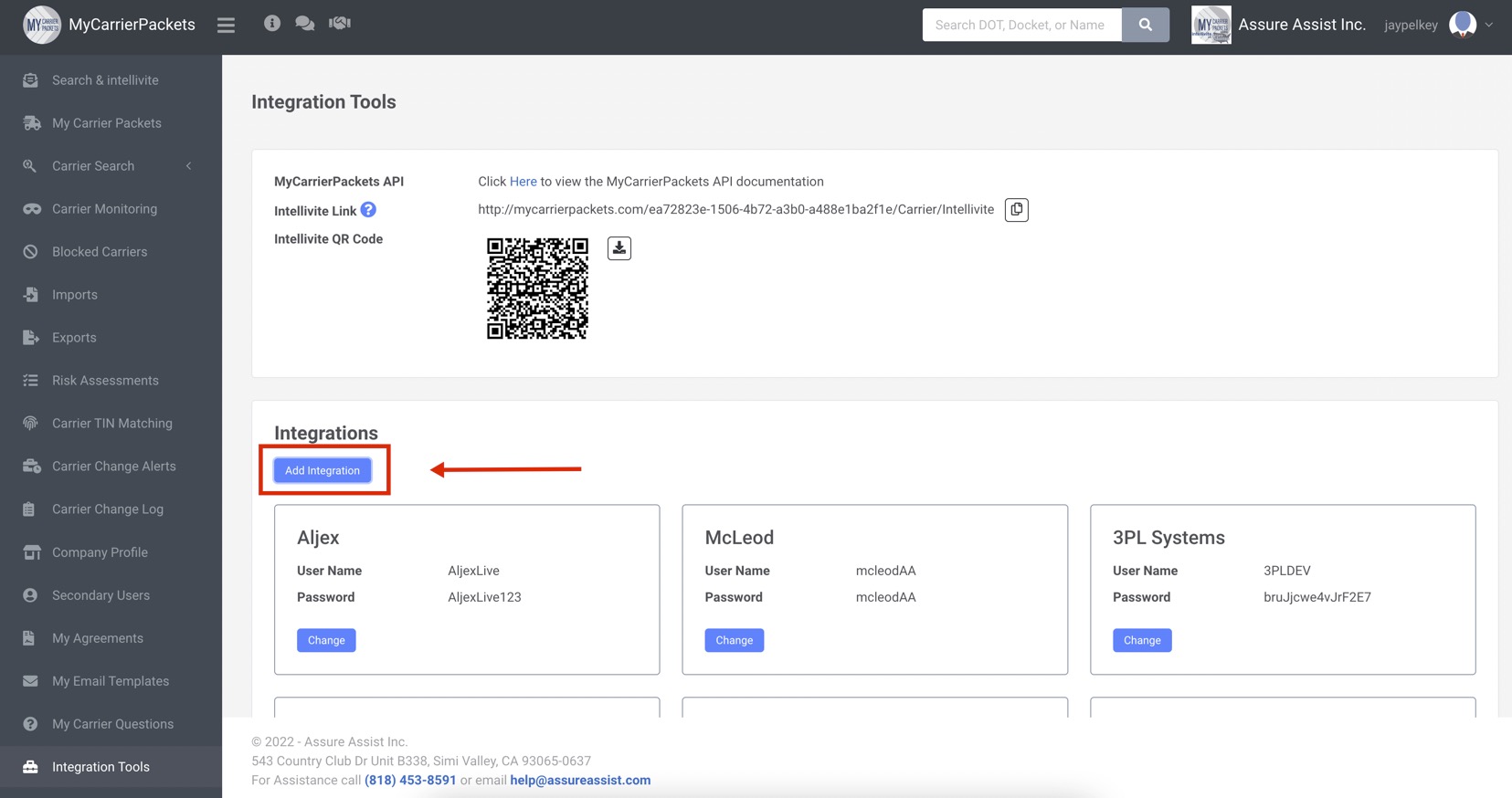Click Change on the Aljex integration
The width and height of the screenshot is (1512, 798).
(326, 640)
